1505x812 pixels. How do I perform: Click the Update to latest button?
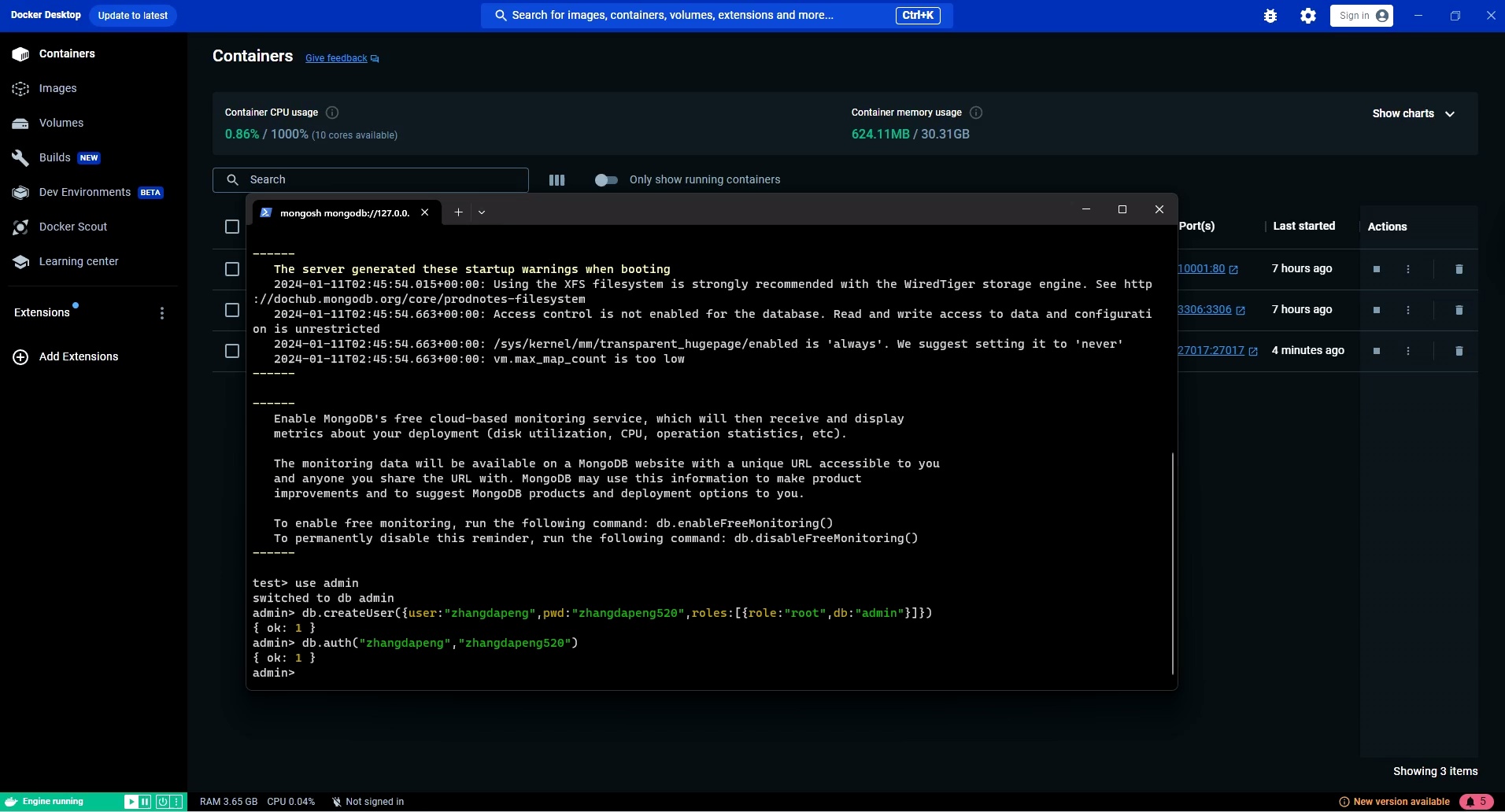pos(132,16)
